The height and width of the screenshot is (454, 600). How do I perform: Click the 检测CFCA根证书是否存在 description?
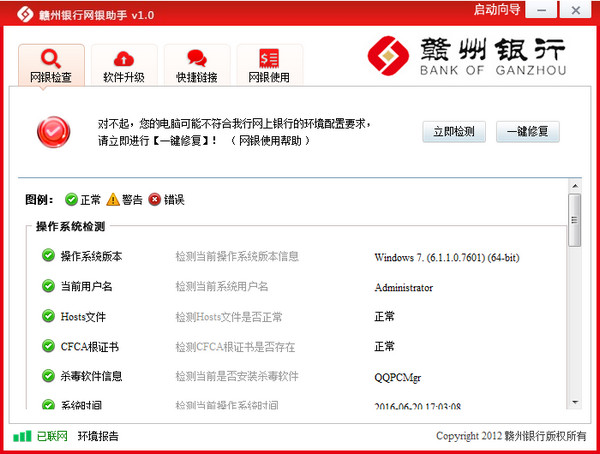235,346
